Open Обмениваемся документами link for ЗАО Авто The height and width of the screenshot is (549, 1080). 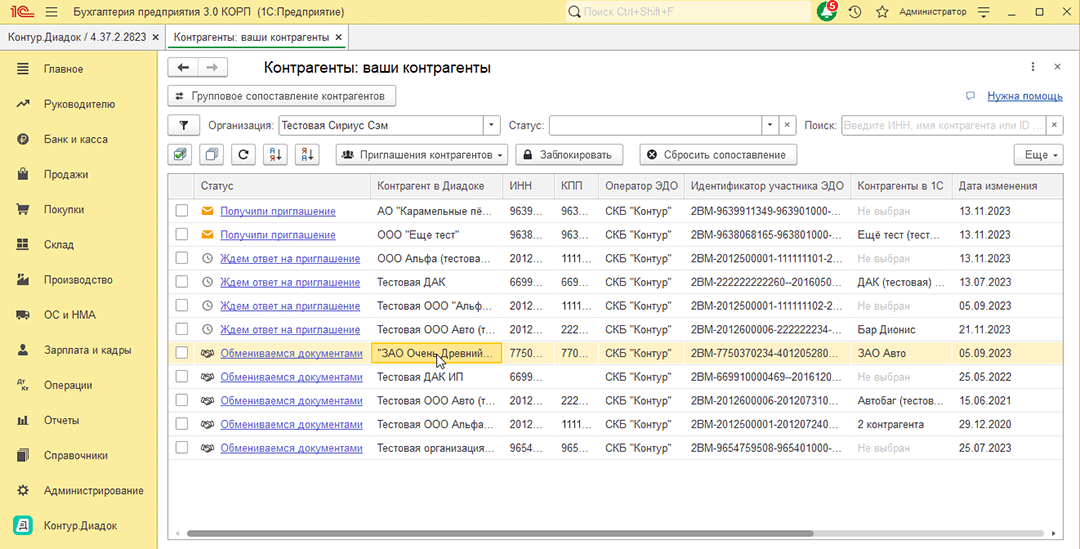point(291,353)
